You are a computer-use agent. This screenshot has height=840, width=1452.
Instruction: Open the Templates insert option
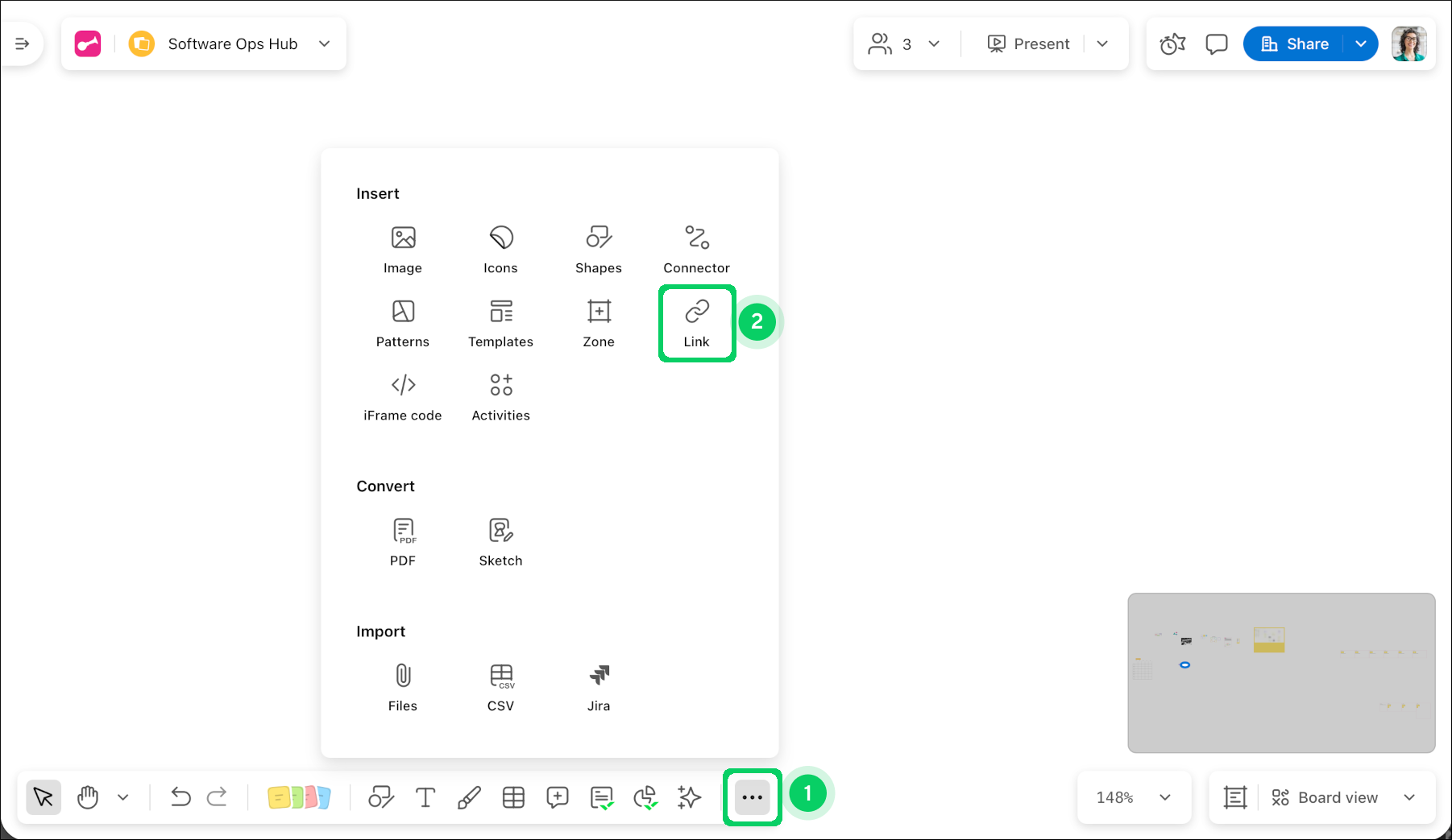500,323
